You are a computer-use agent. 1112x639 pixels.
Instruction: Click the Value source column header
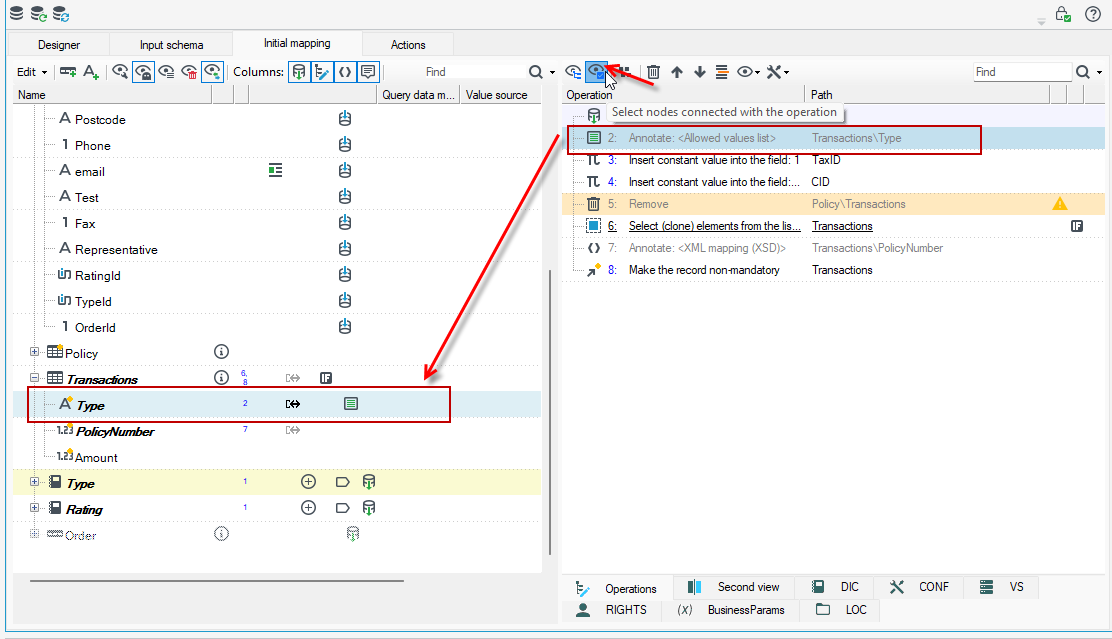pos(499,95)
